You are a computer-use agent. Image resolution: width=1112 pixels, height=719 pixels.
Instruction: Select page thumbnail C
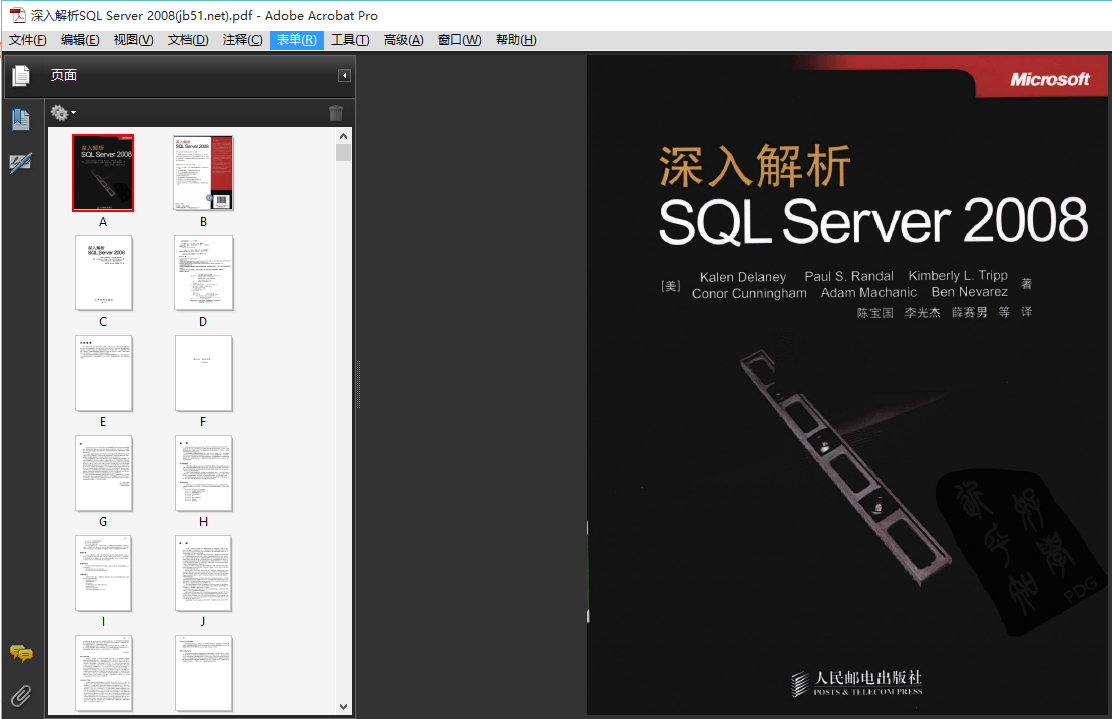pyautogui.click(x=104, y=273)
